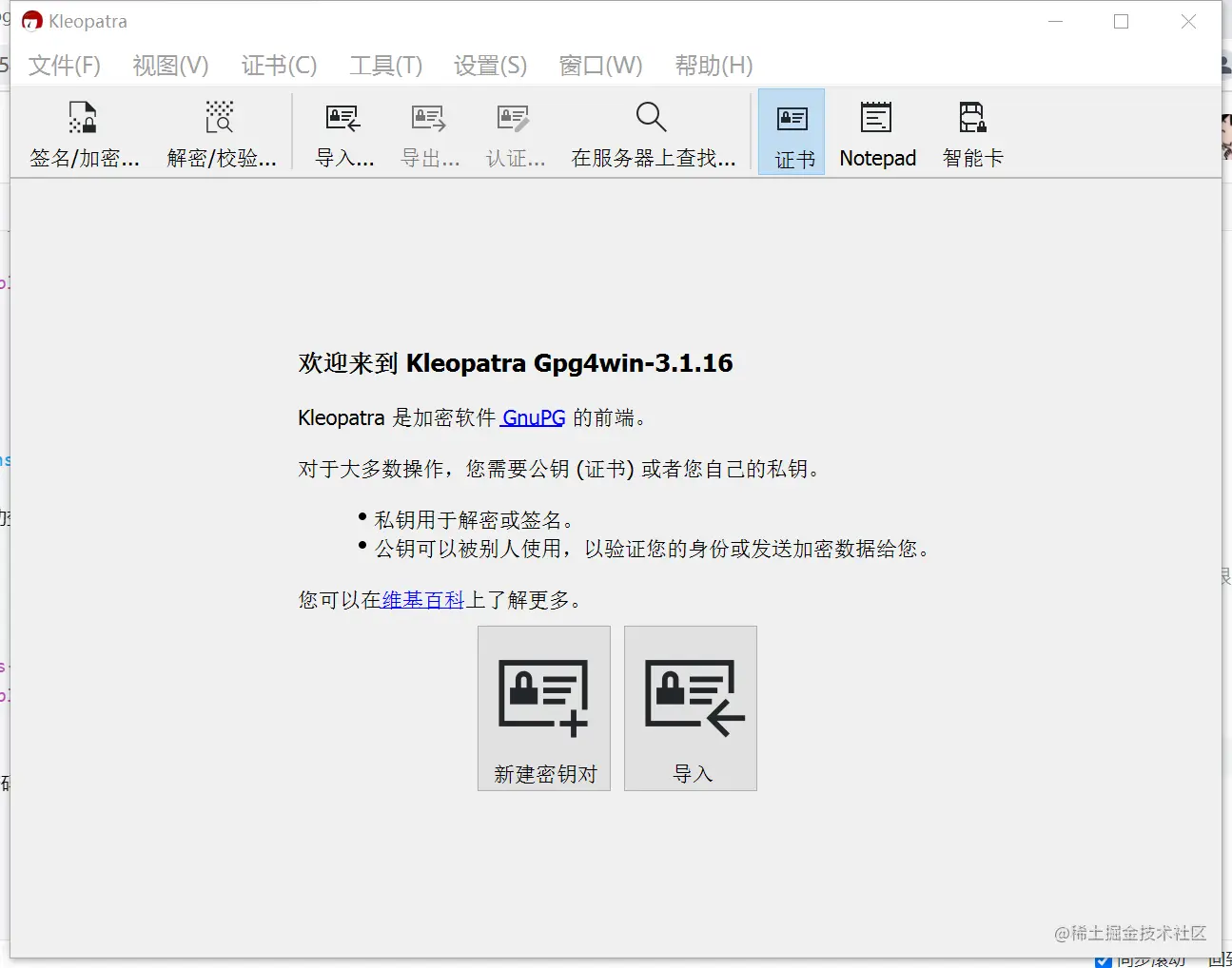Viewport: 1232px width, 968px height.
Task: Open the 签名/加密 sign and encrypt tool
Action: [x=84, y=133]
